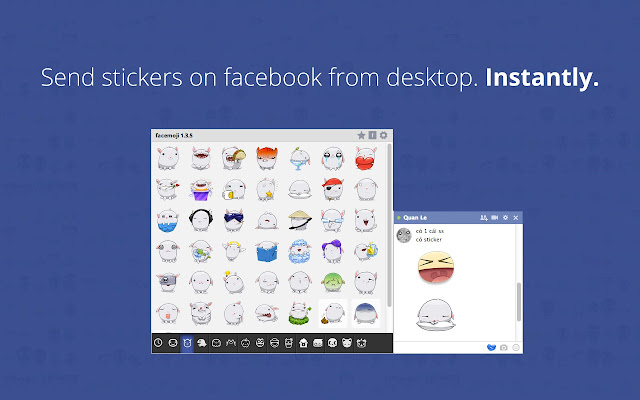640x400 pixels.
Task: Select the red pirate hat sticker
Action: [333, 189]
